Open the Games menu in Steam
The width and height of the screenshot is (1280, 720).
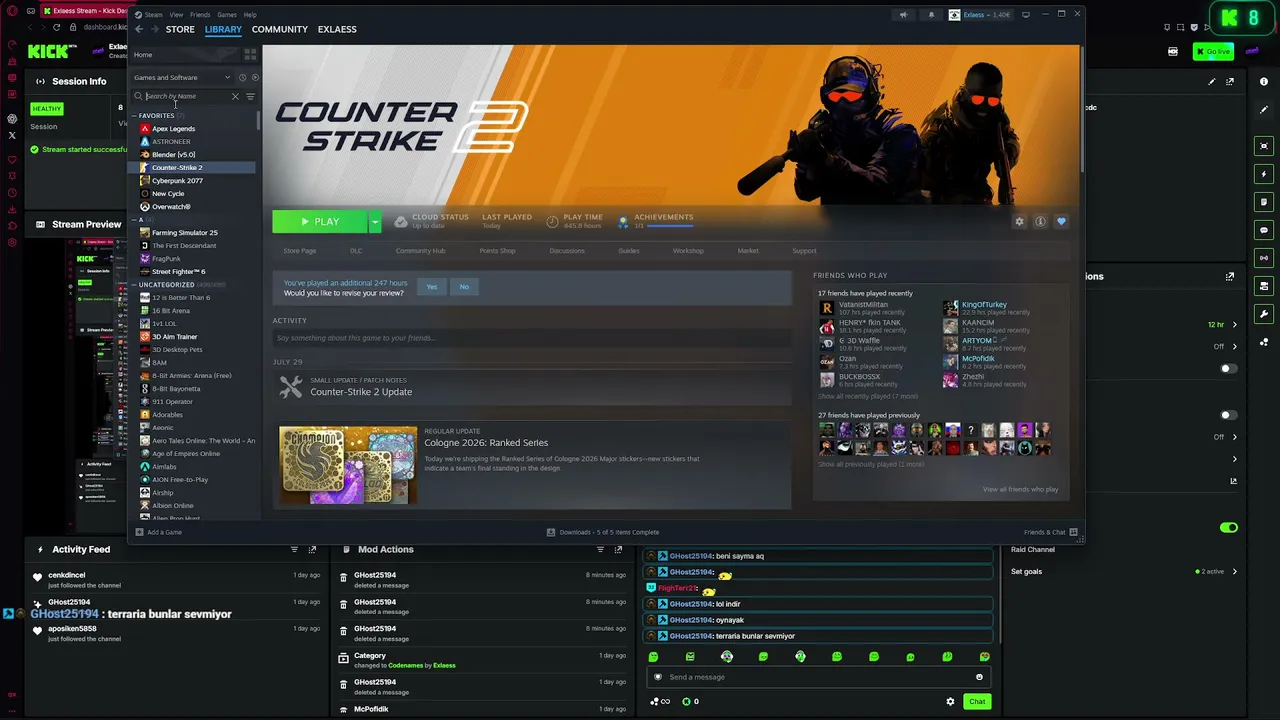(x=227, y=15)
